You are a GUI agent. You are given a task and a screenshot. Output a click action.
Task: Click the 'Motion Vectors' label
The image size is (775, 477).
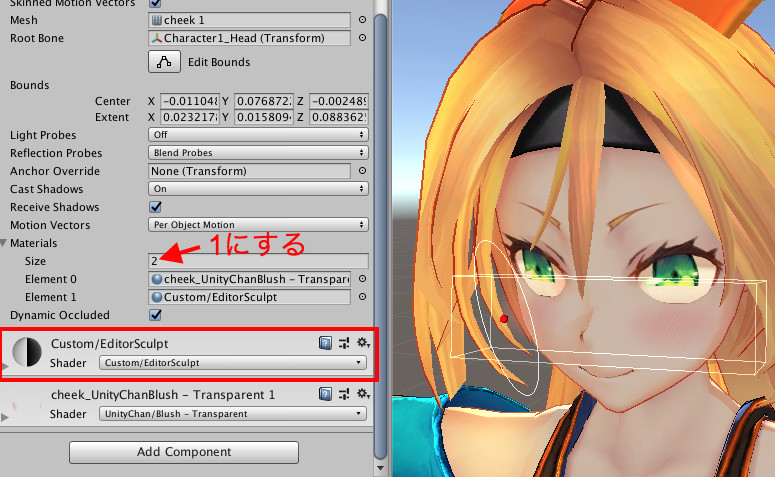(50, 225)
